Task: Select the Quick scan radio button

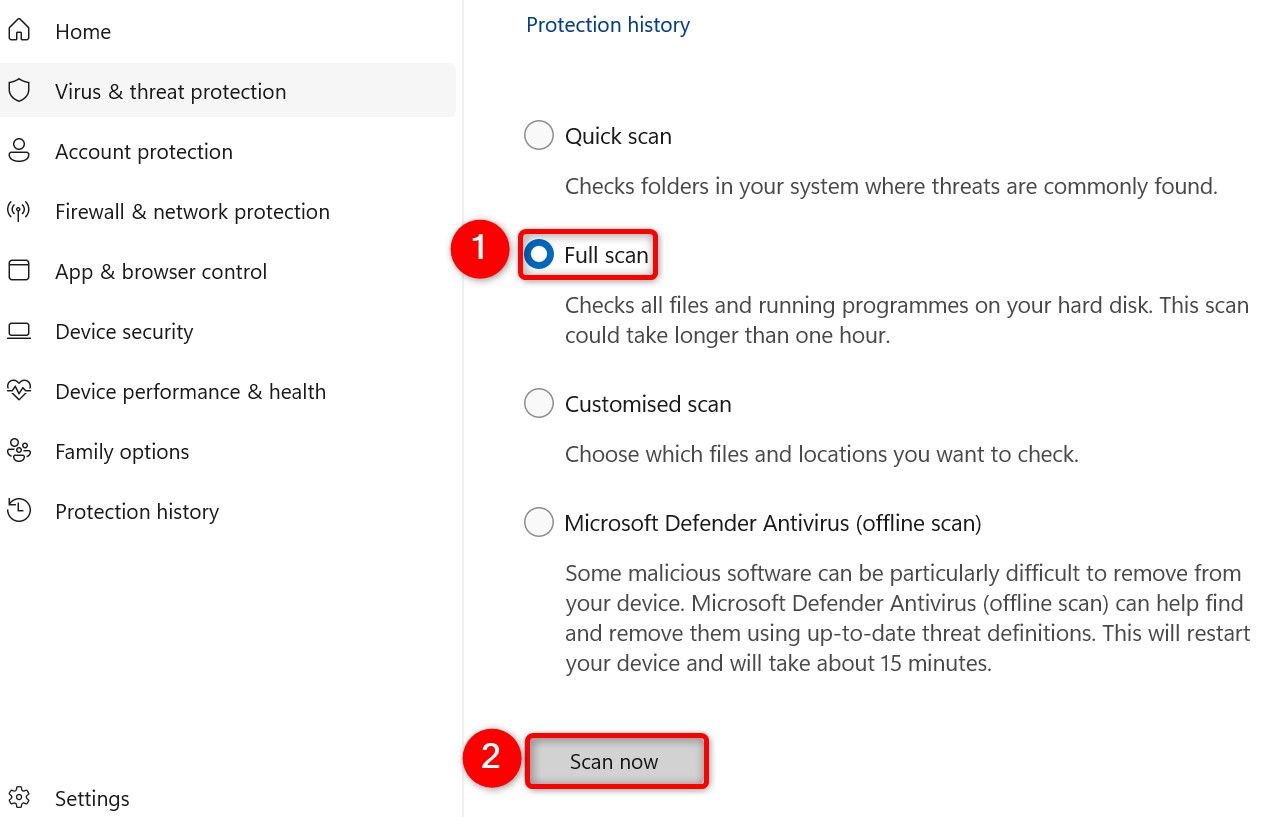Action: (539, 134)
